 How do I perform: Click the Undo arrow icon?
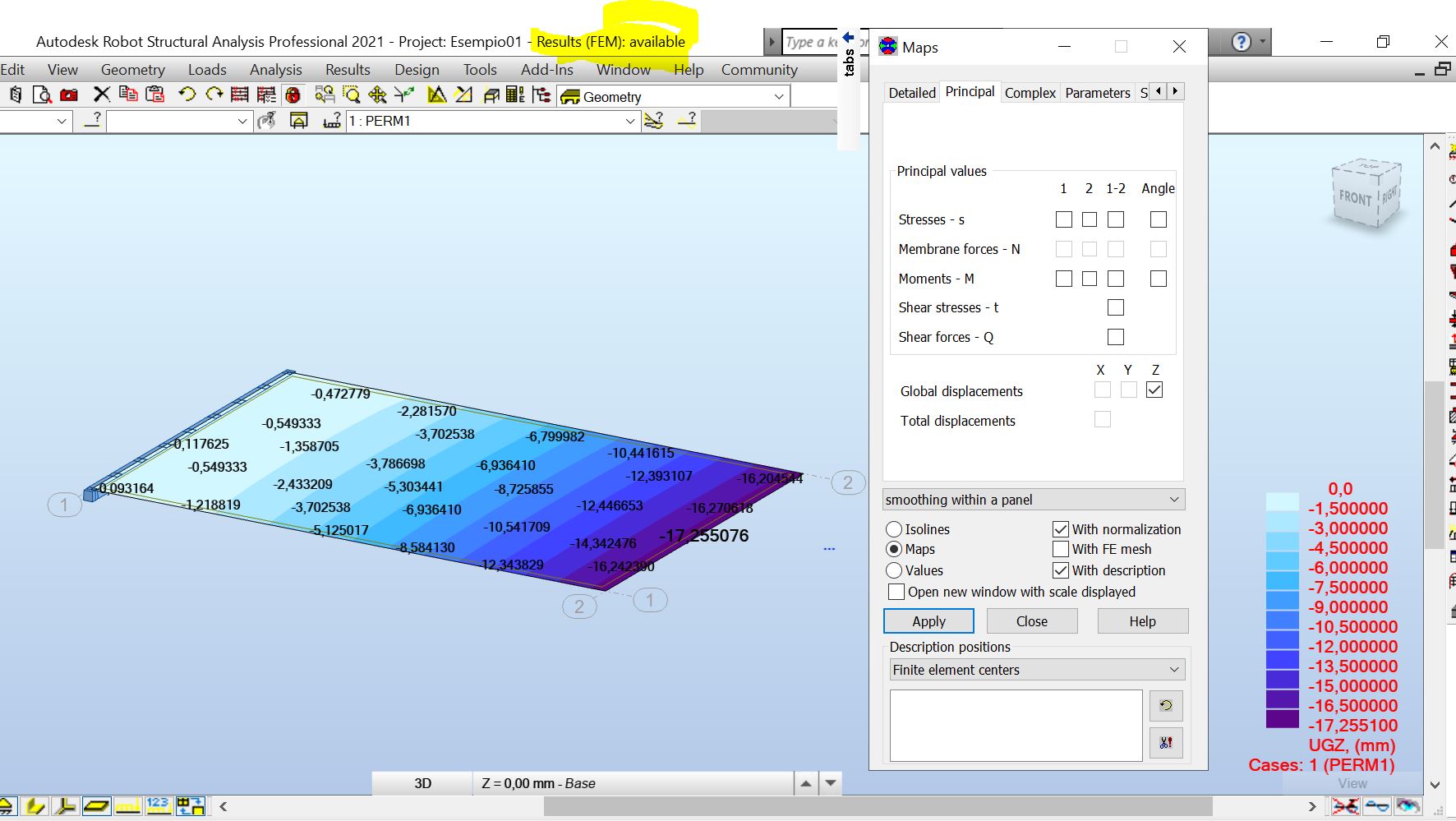pyautogui.click(x=187, y=95)
